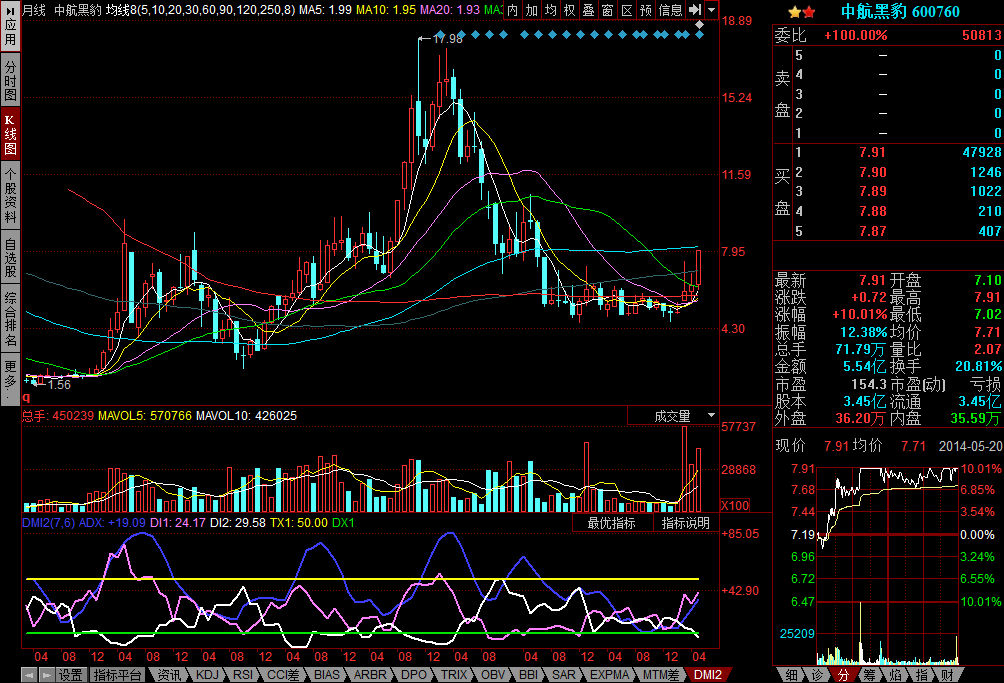Switch to the RSI indicator tab
This screenshot has width=1004, height=683.
point(243,675)
